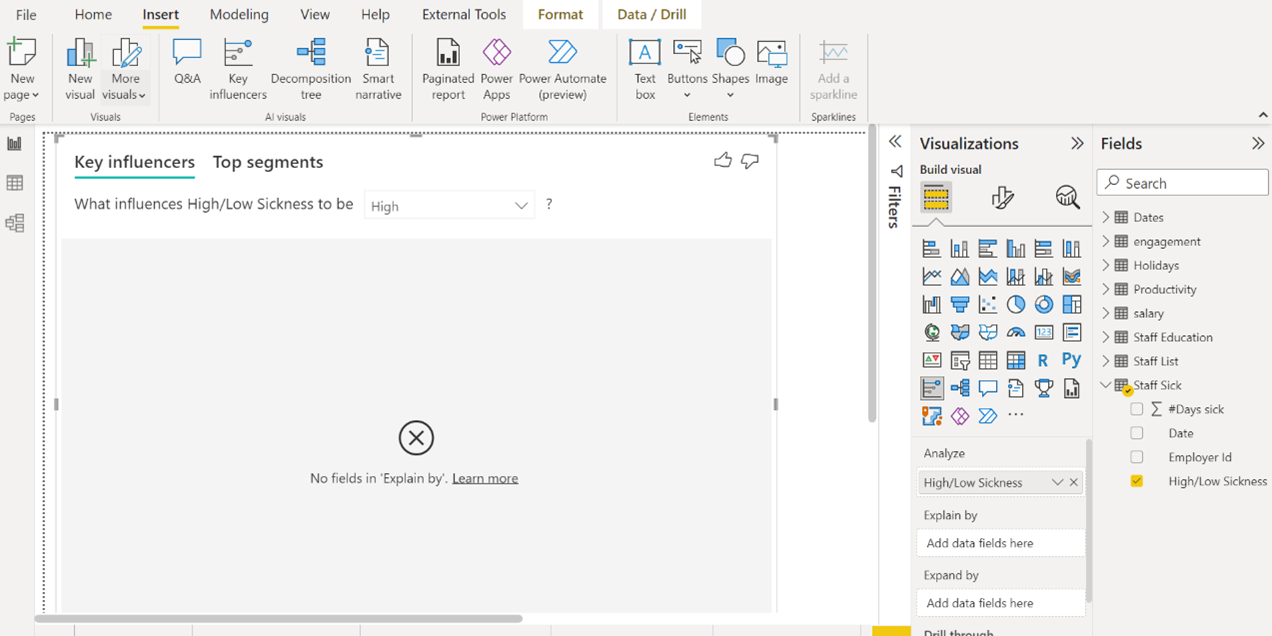Collapse the Staff Sick table
This screenshot has width=1272, height=636.
point(1106,385)
